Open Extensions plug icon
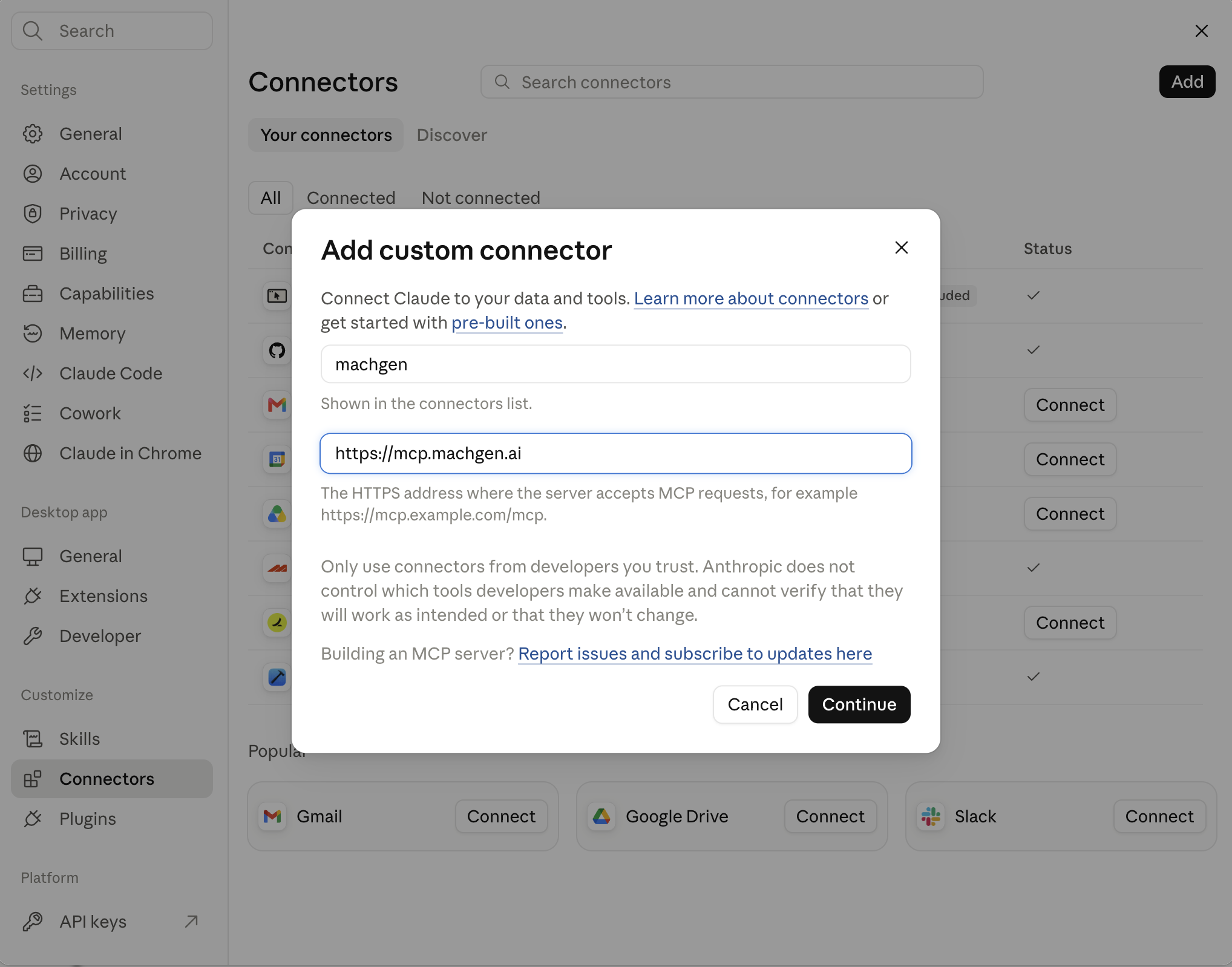Screen dimensions: 1232x967 [x=33, y=596]
